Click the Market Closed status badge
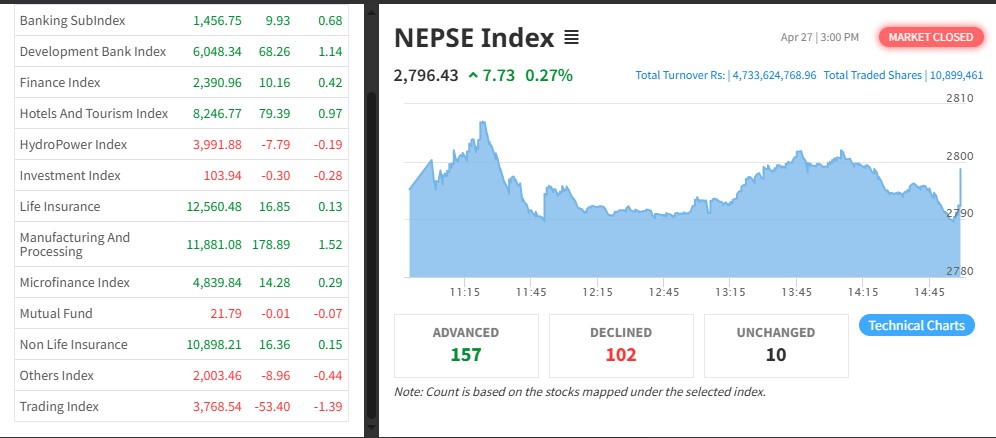 [930, 38]
